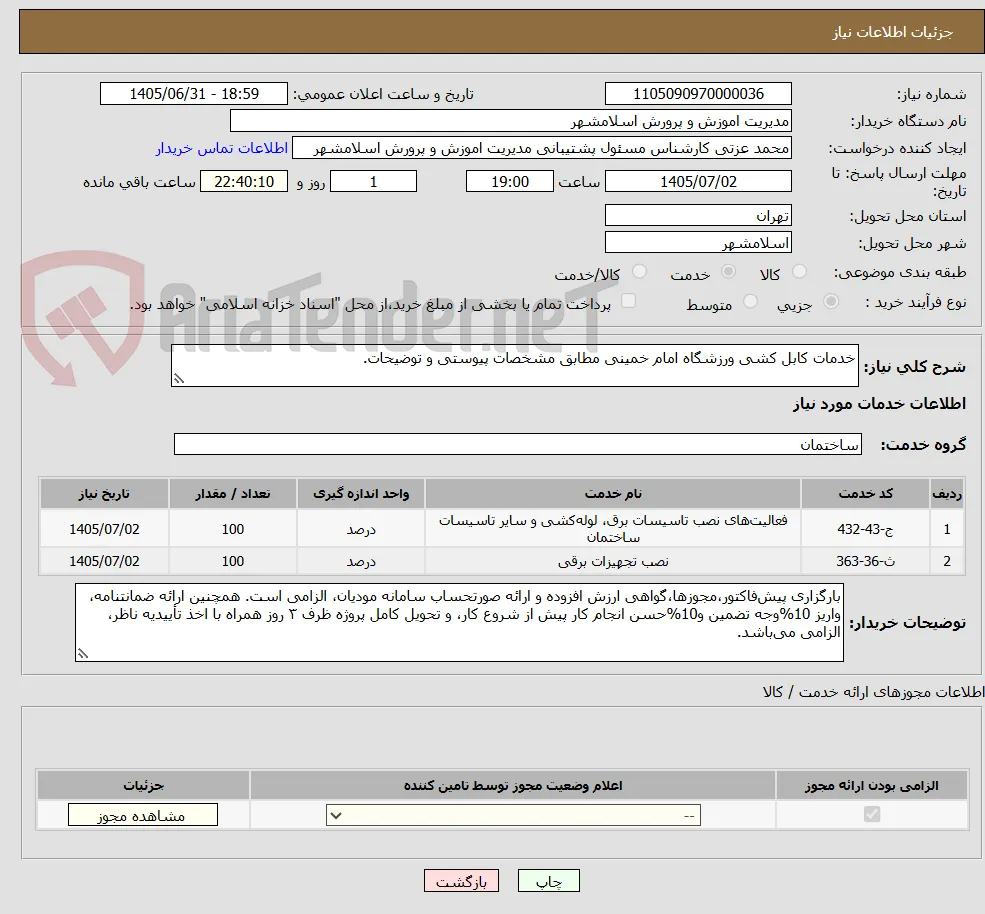Select the متوسط purchase type radio

(x=750, y=302)
